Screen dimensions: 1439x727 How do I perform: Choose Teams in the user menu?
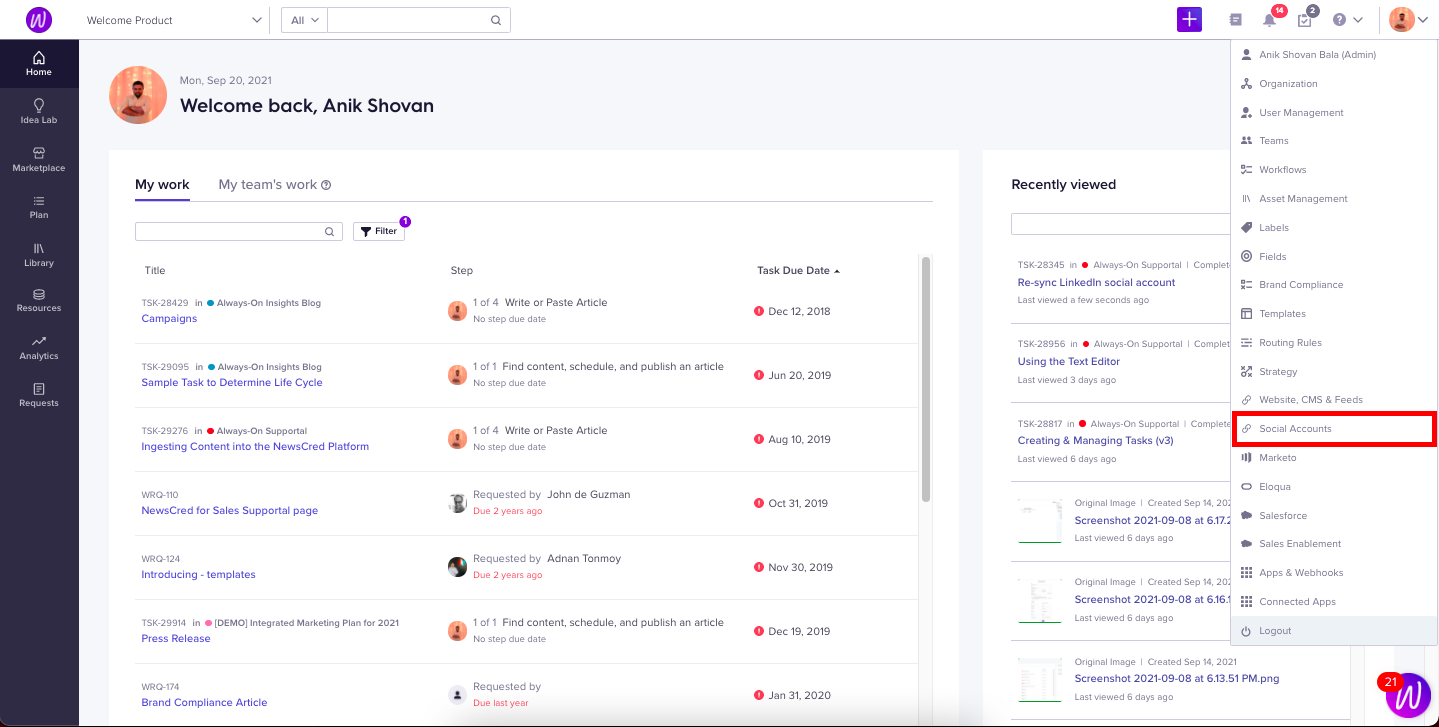(1334, 141)
